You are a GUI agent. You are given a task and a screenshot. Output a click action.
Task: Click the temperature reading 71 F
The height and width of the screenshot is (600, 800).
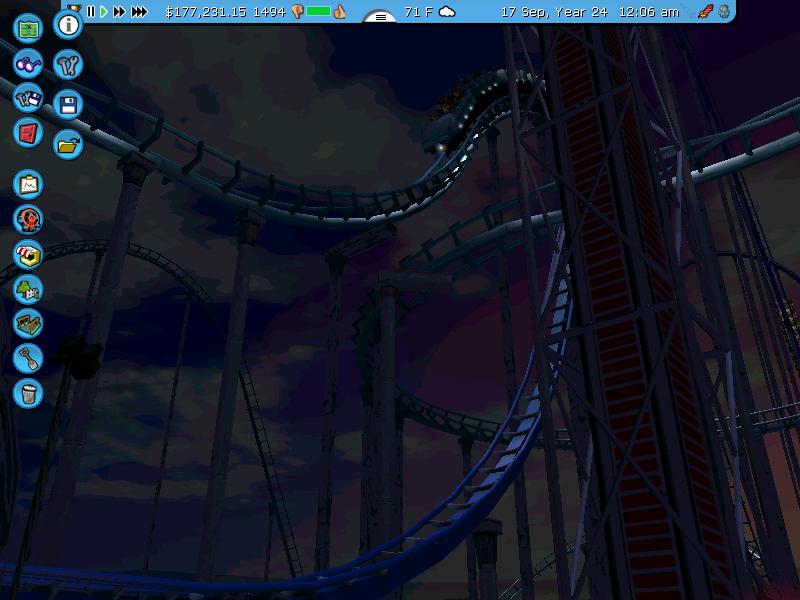[x=418, y=11]
